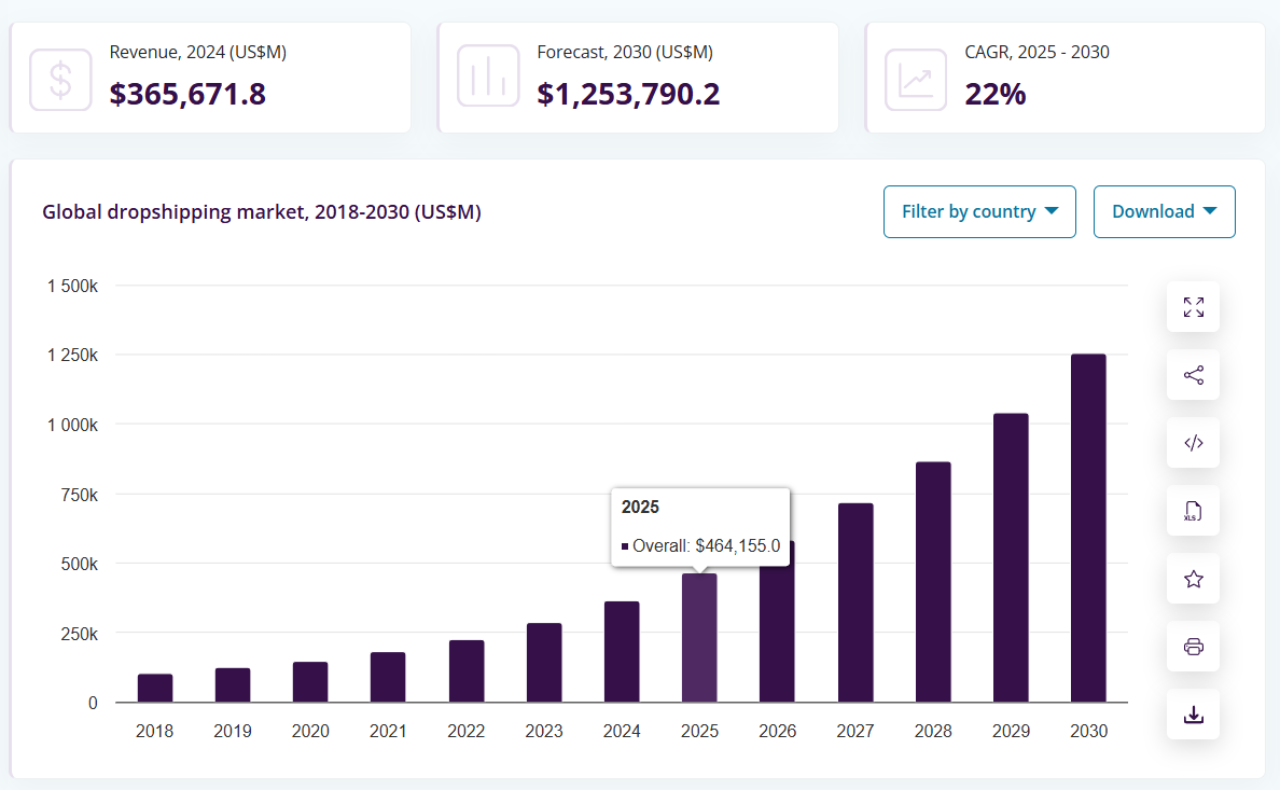
Task: Click the dollar sign revenue icon
Action: click(61, 78)
